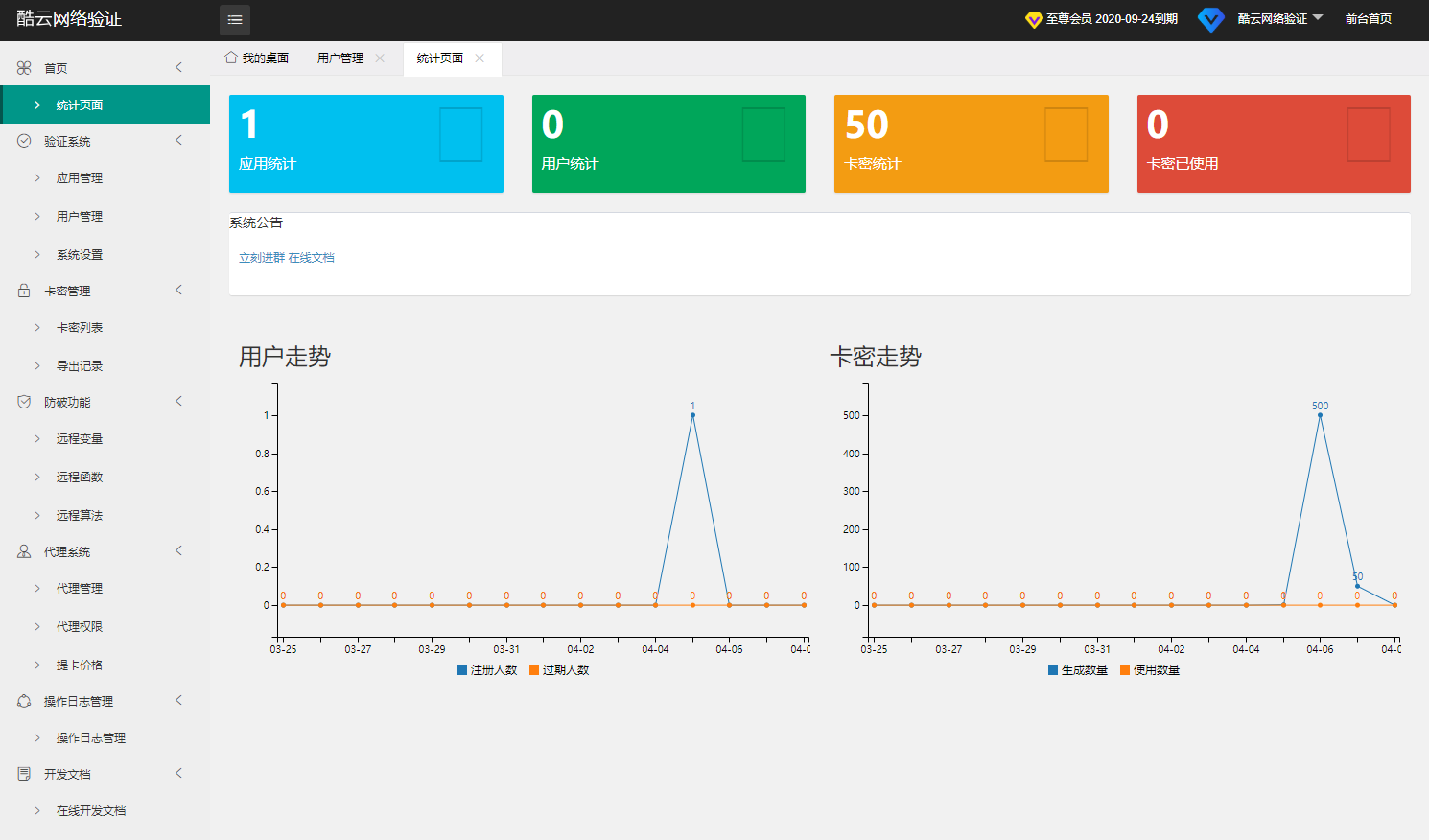Toggle 注册人数 series in chart legend
This screenshot has width=1429, height=840.
click(487, 670)
